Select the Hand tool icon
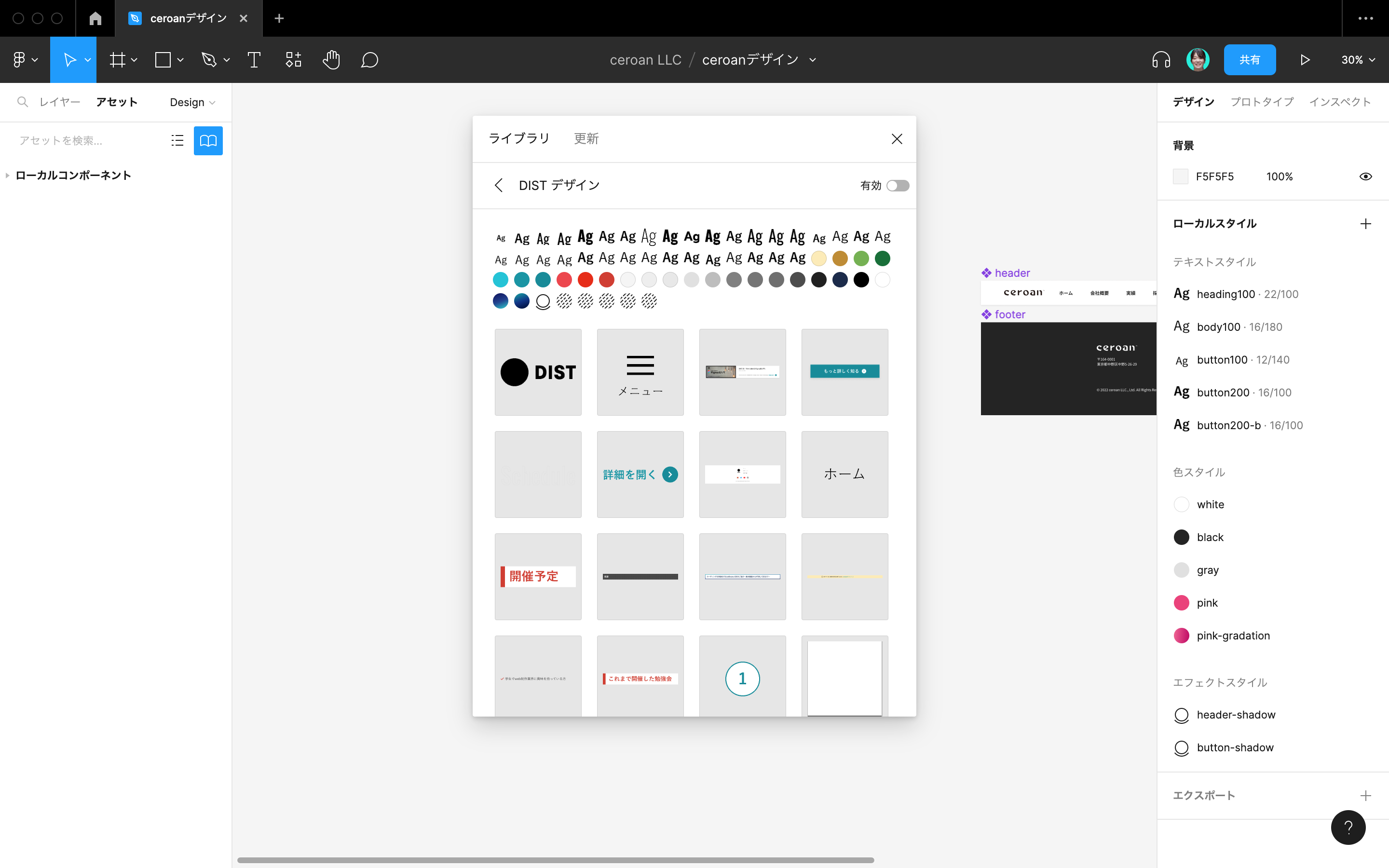Screen dimensions: 1389x868 click(331, 60)
